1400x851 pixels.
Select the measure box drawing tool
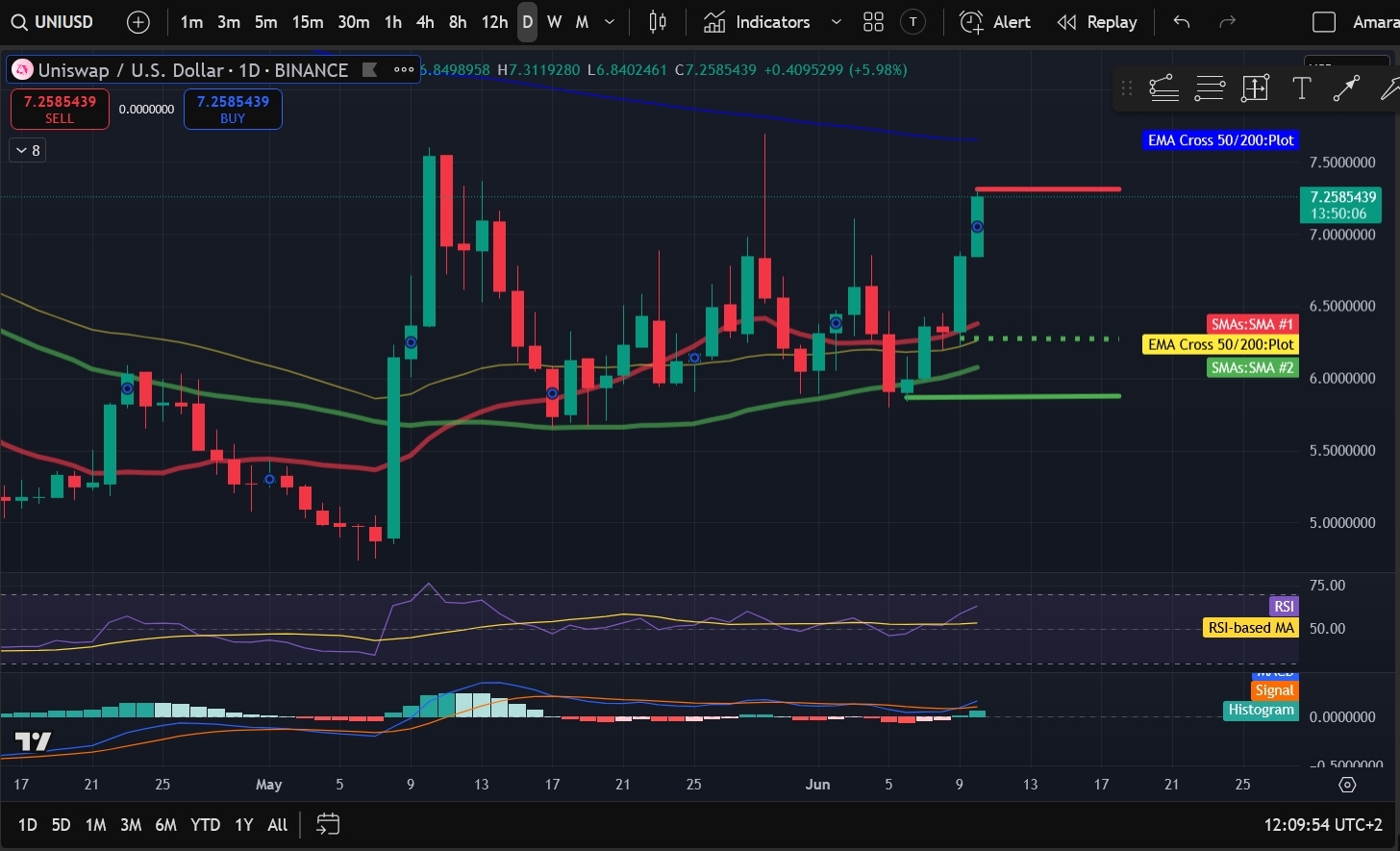[1255, 88]
